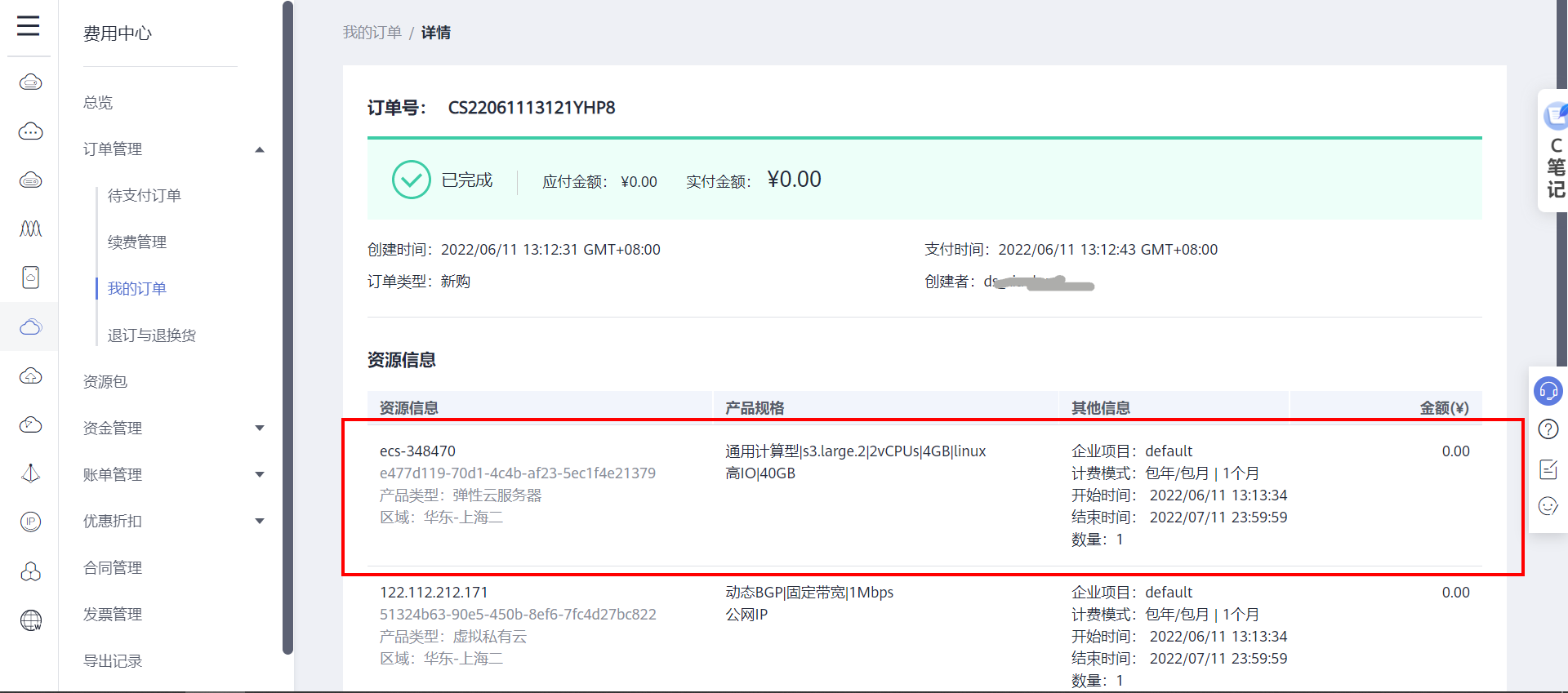Click the 我的订单 breadcrumb link

[372, 33]
